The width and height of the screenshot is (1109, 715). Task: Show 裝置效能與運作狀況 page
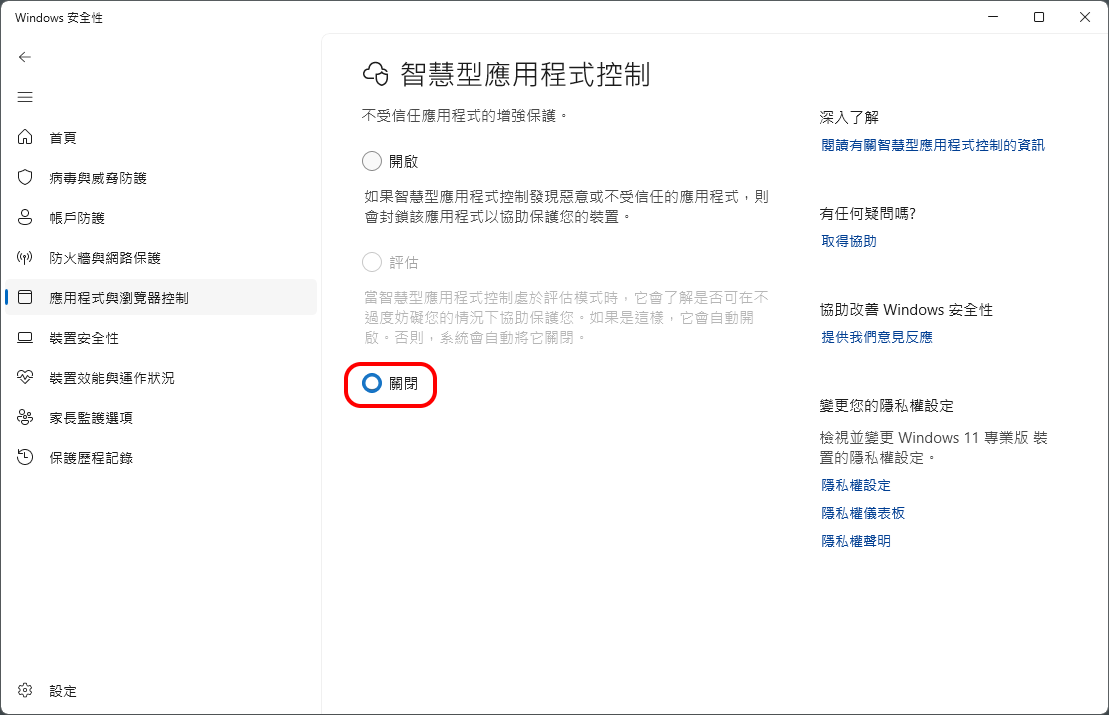pos(161,378)
